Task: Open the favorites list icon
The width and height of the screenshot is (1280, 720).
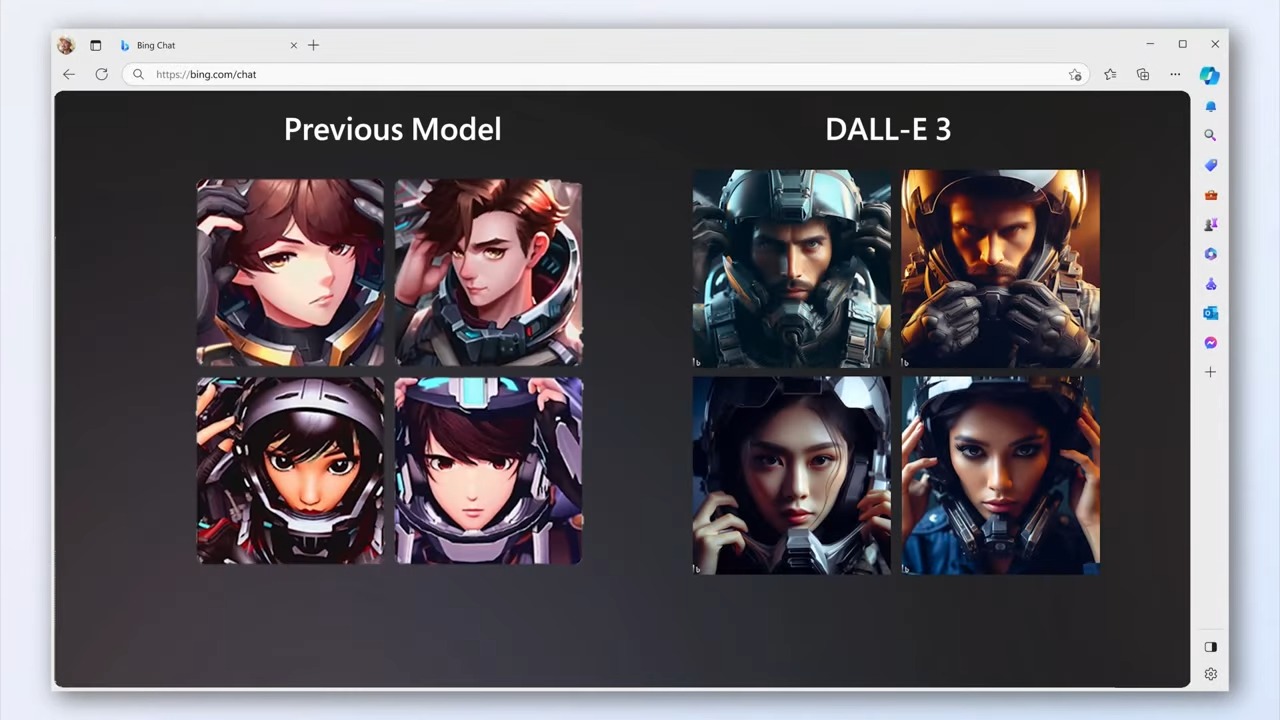Action: (1110, 74)
